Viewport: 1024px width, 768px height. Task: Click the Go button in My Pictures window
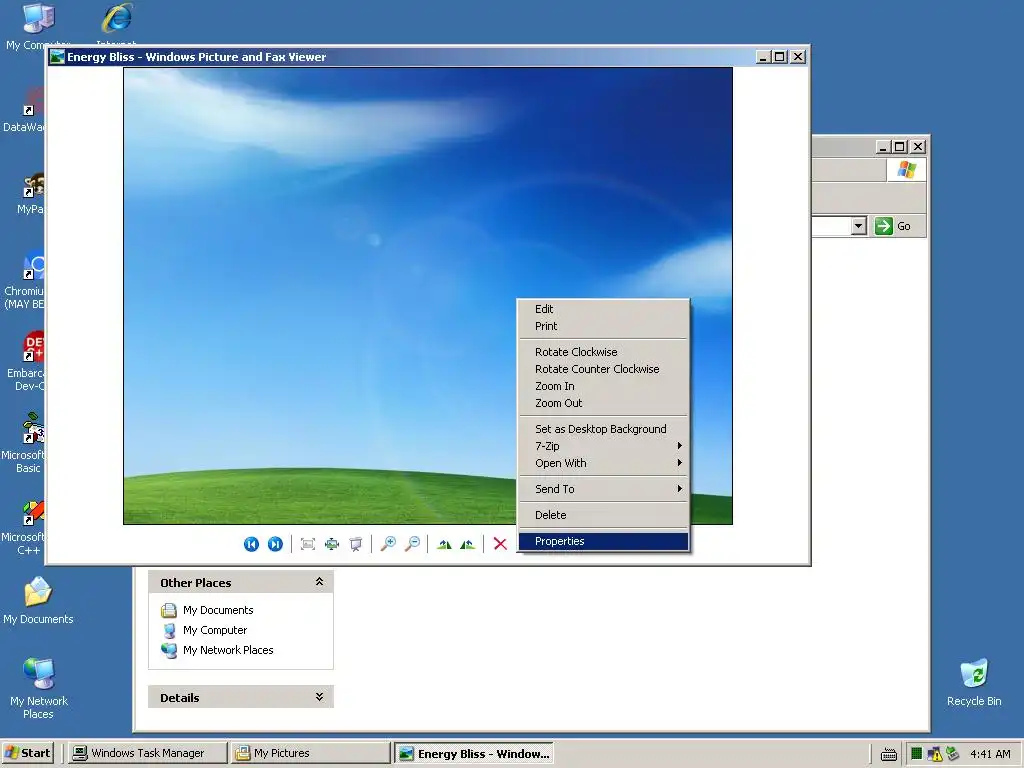coord(893,227)
